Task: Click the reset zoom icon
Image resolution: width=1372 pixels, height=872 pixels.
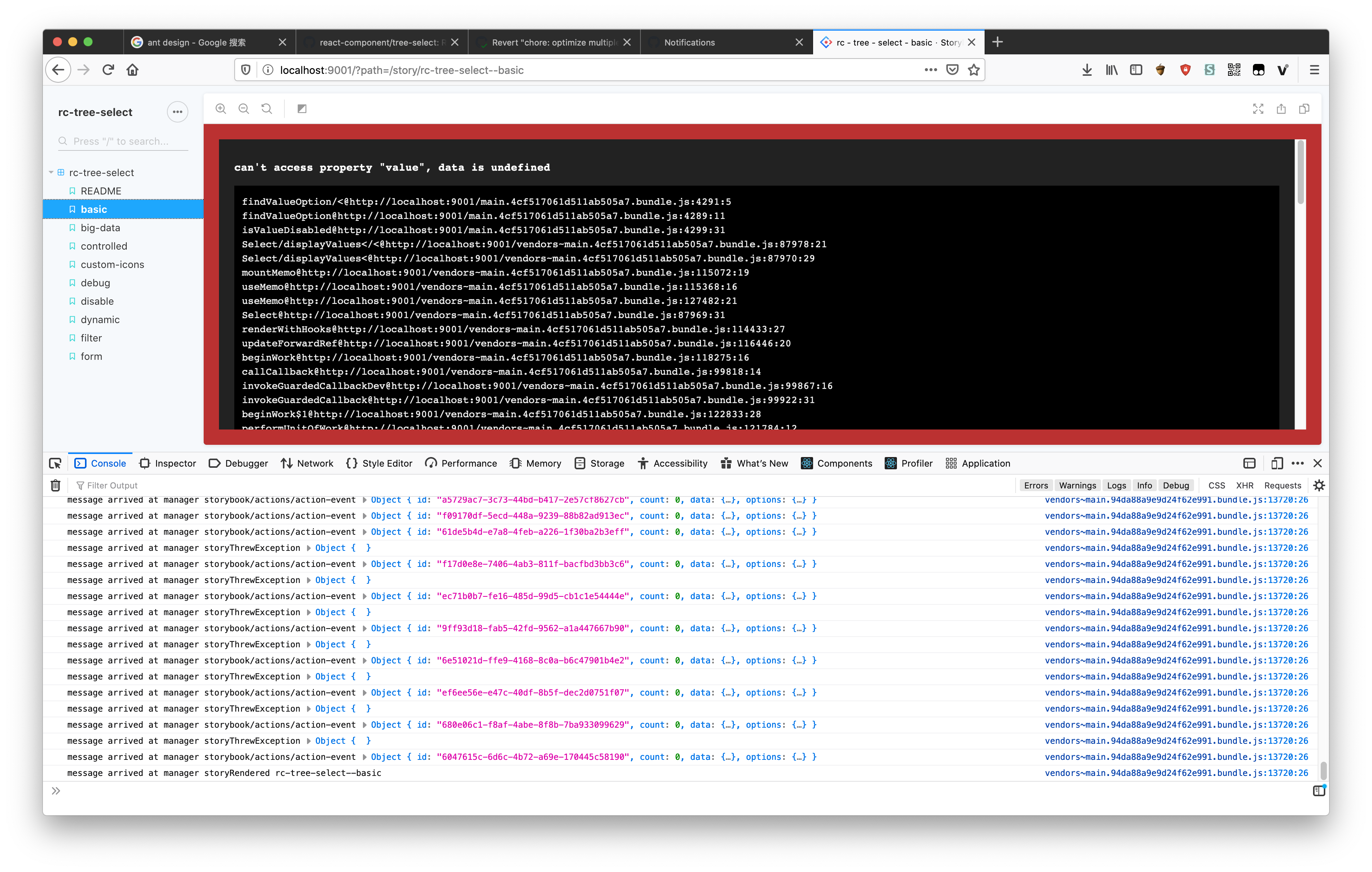Action: (267, 109)
